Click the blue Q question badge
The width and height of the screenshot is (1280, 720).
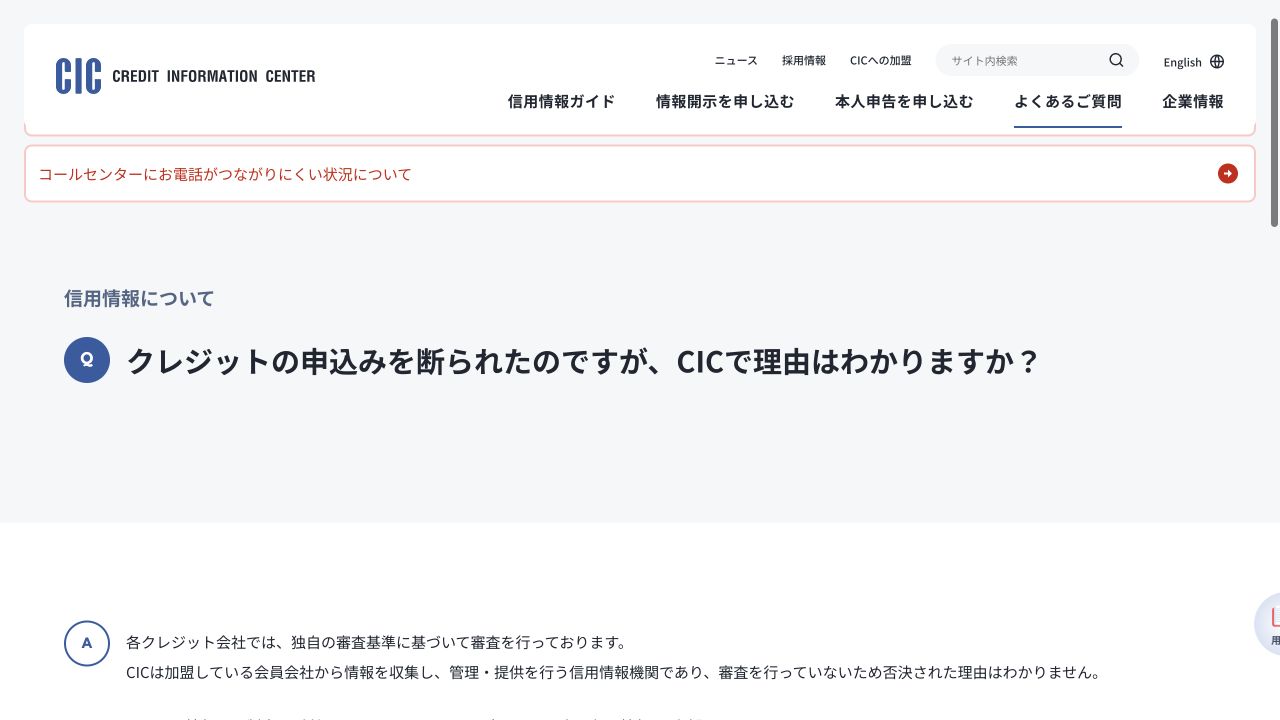(87, 359)
